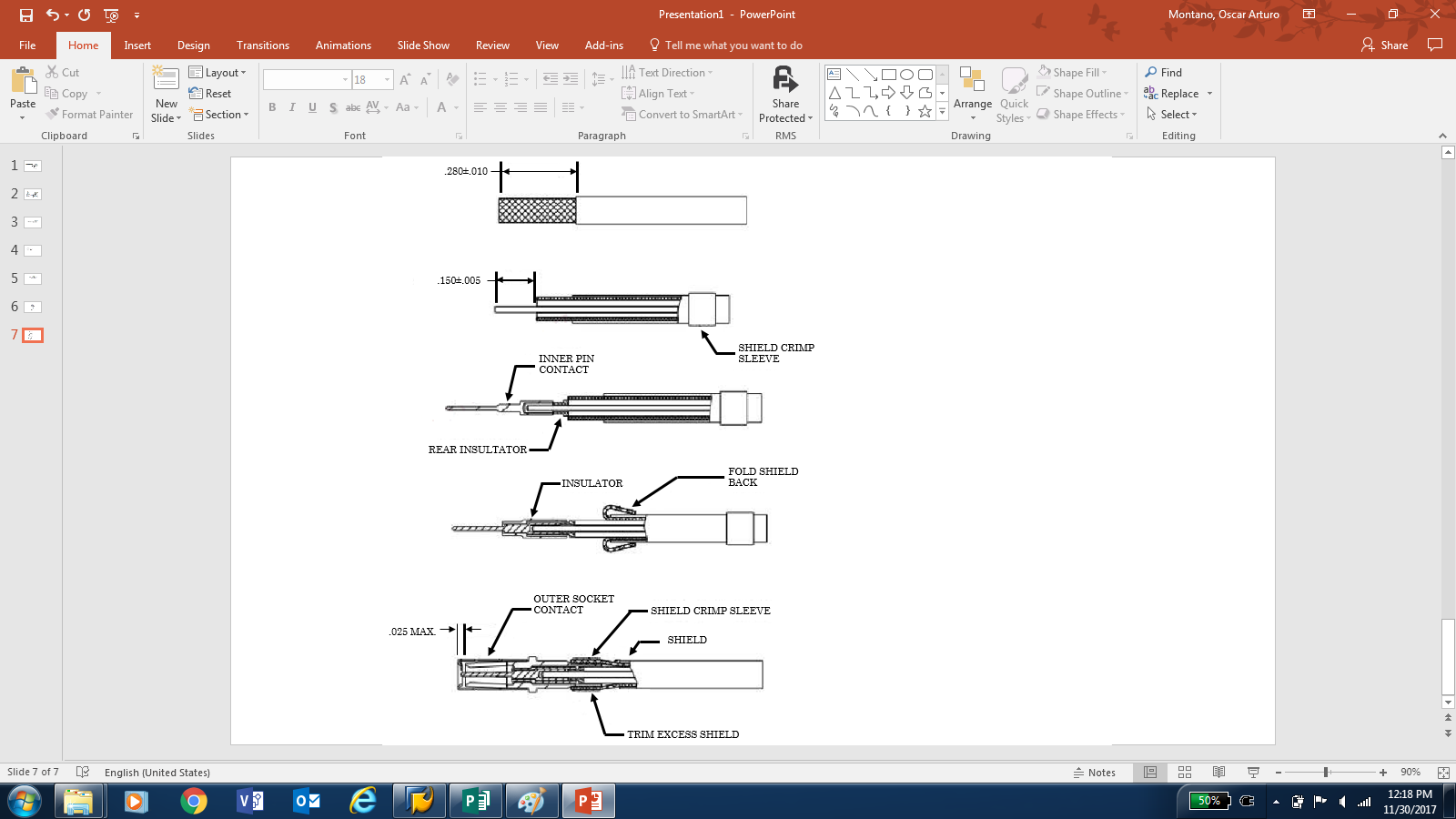The image size is (1456, 819).
Task: Toggle the Notes pane
Action: (1094, 772)
